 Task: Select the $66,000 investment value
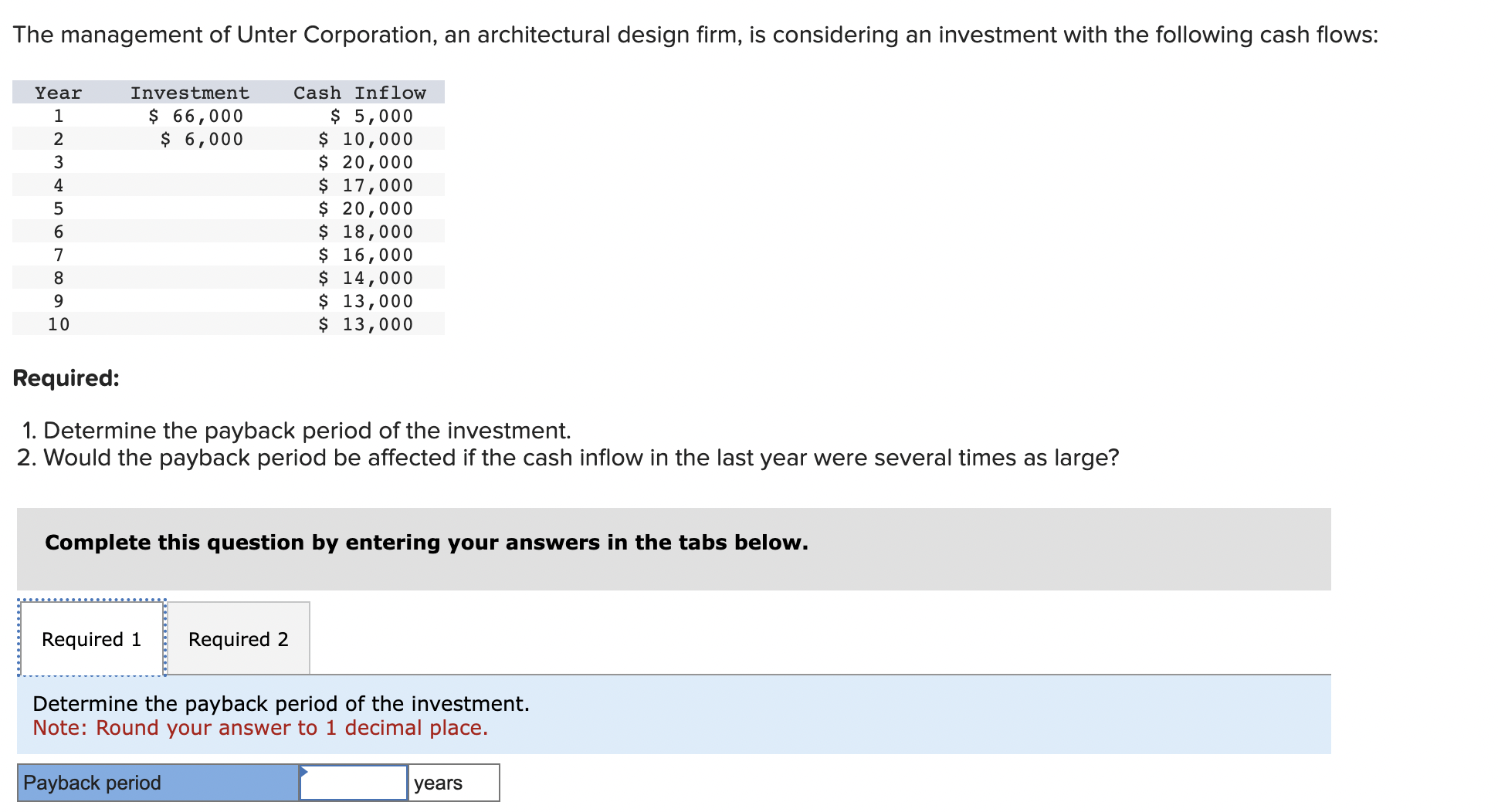tap(196, 115)
